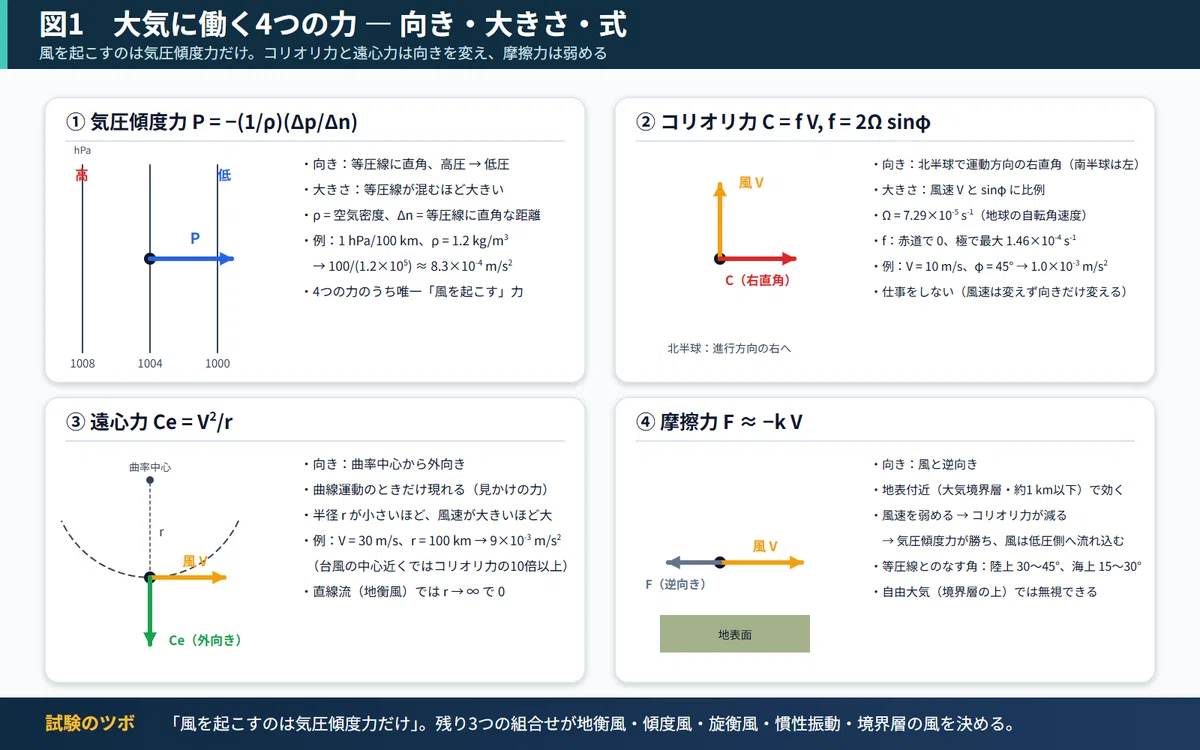Click example "例：V = 30 m/s、r = 100 km"
The width and height of the screenshot is (1200, 750).
pos(431,540)
